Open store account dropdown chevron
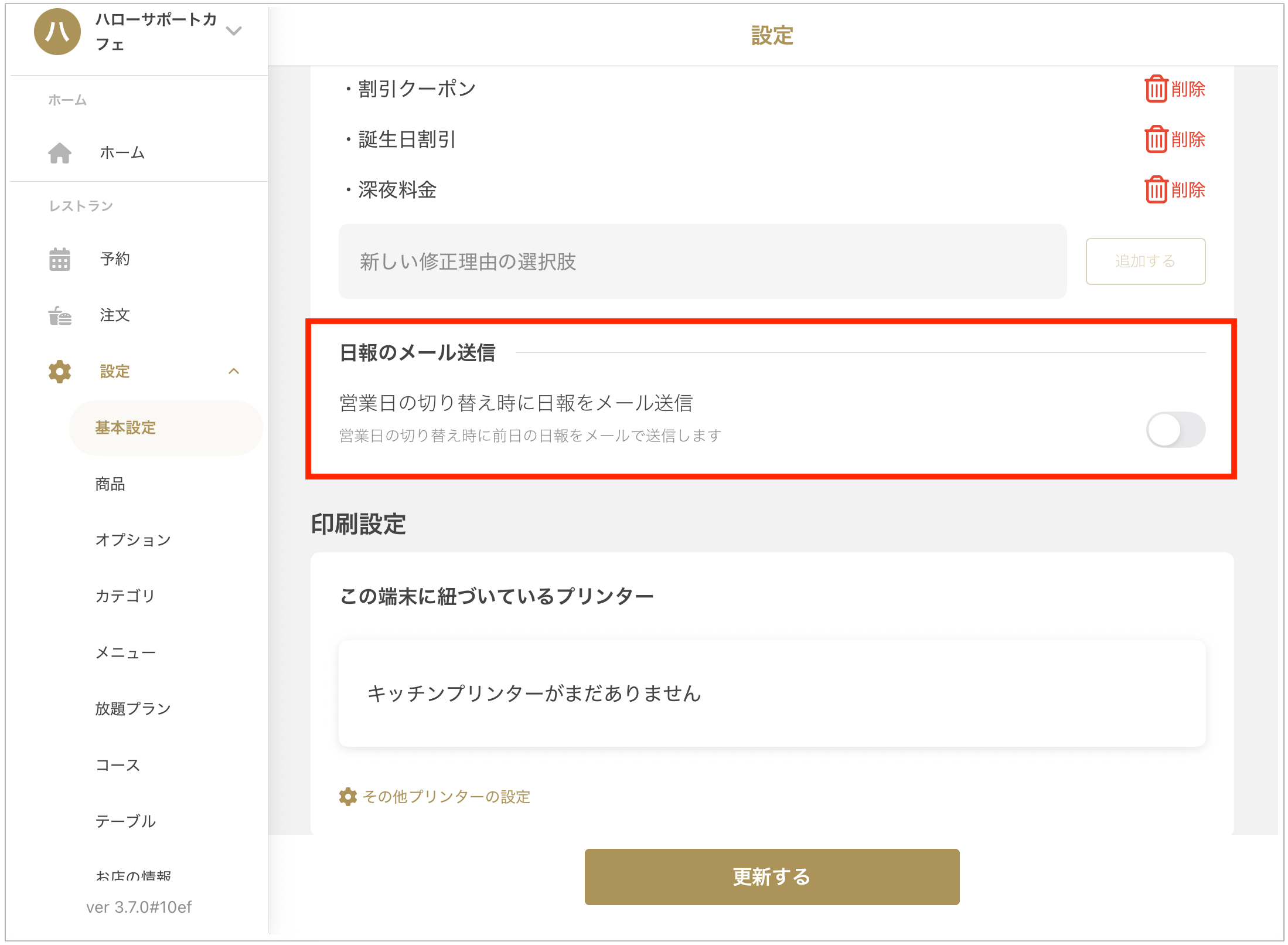 coord(234,31)
